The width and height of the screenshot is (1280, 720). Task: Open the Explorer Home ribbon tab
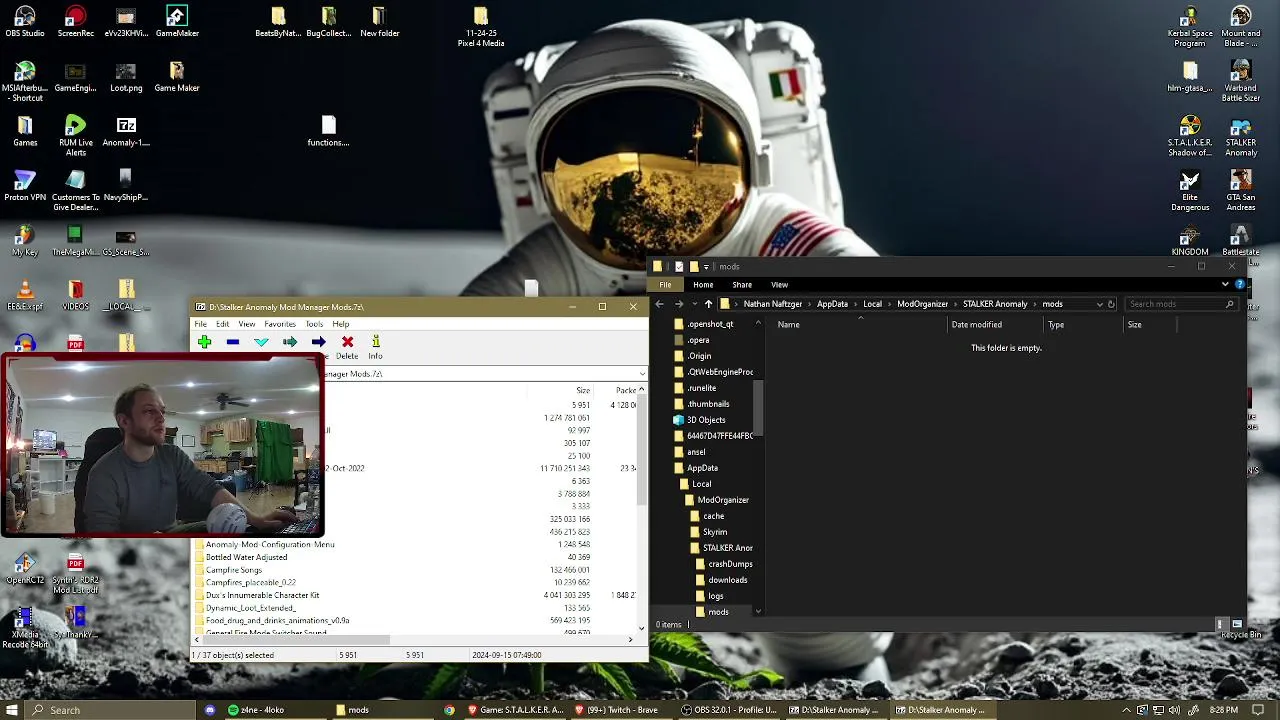pos(703,285)
